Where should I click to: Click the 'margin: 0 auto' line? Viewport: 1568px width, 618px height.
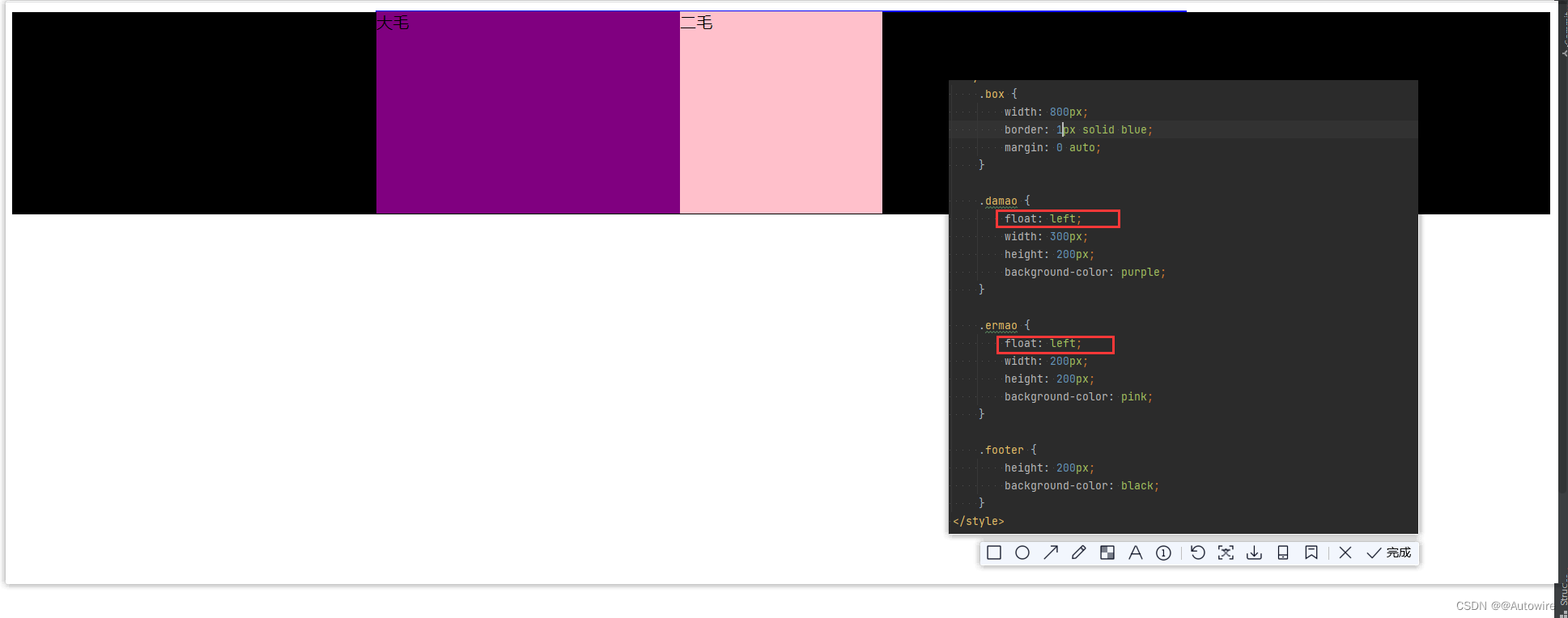(x=1052, y=147)
